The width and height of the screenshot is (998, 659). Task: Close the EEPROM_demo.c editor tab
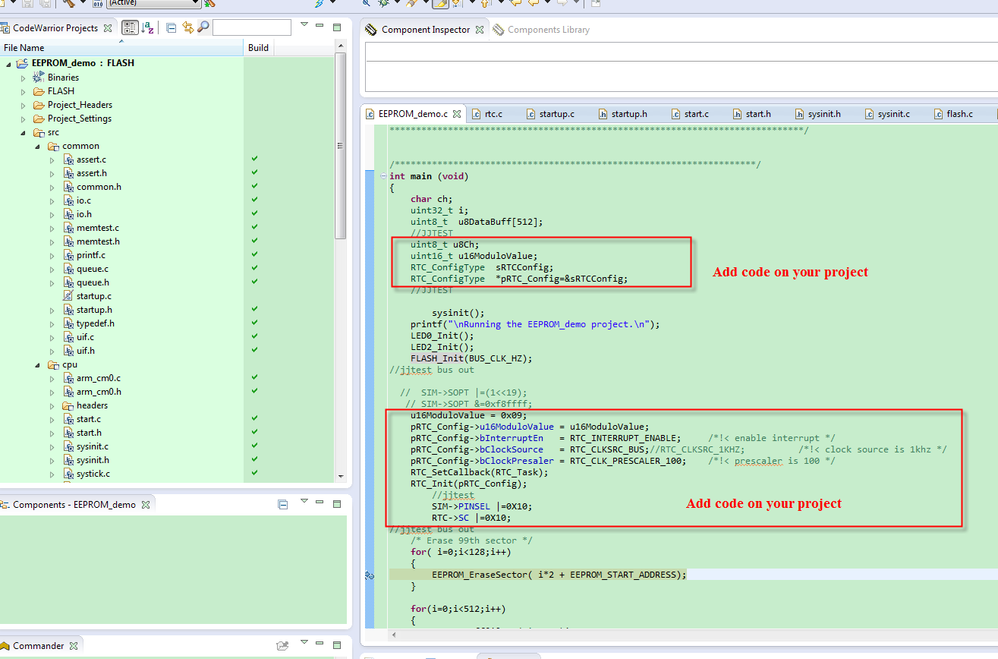(x=457, y=114)
